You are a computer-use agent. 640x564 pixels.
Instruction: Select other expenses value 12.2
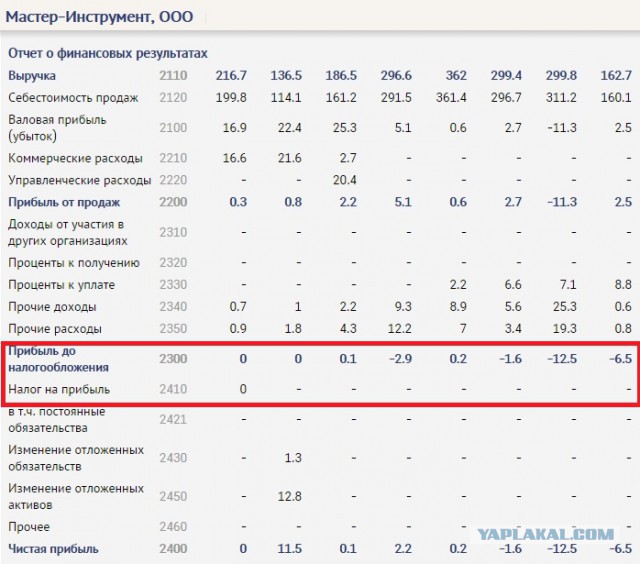coord(400,329)
